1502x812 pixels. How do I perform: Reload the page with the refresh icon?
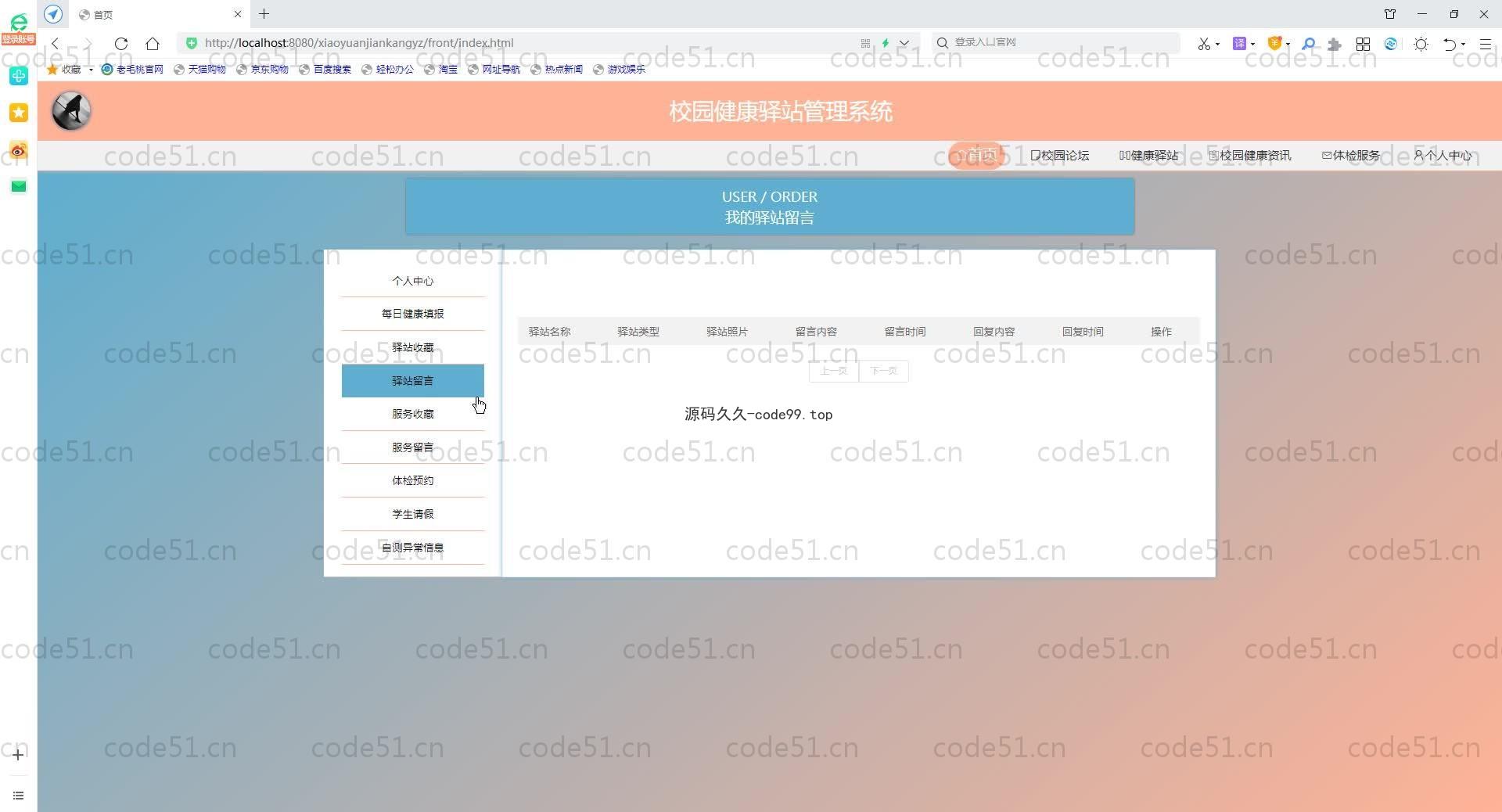(121, 44)
